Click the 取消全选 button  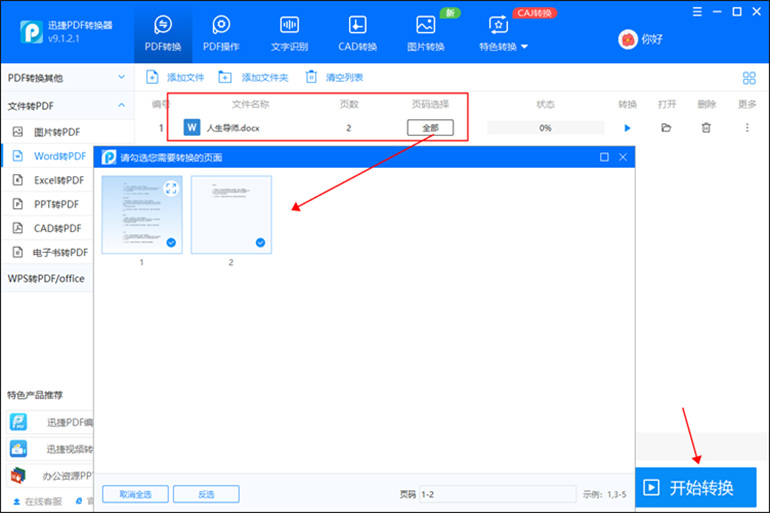coord(136,494)
